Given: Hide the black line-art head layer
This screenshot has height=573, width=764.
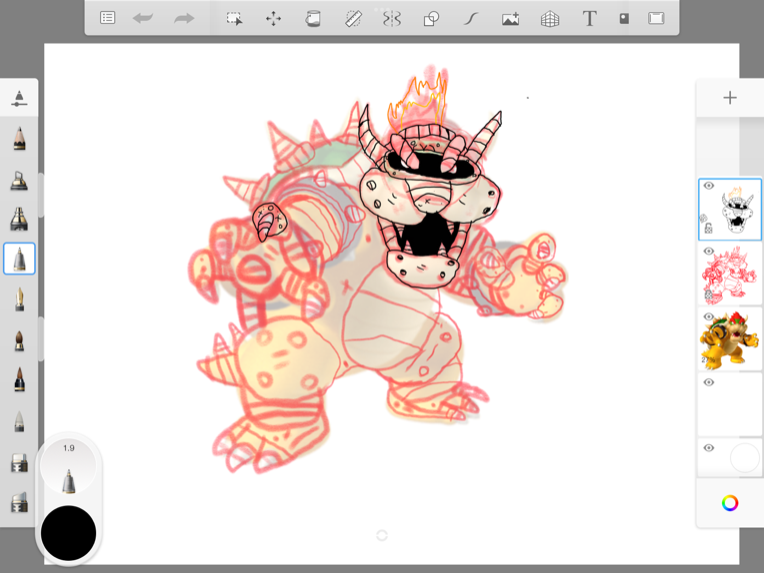Looking at the screenshot, I should pos(708,186).
